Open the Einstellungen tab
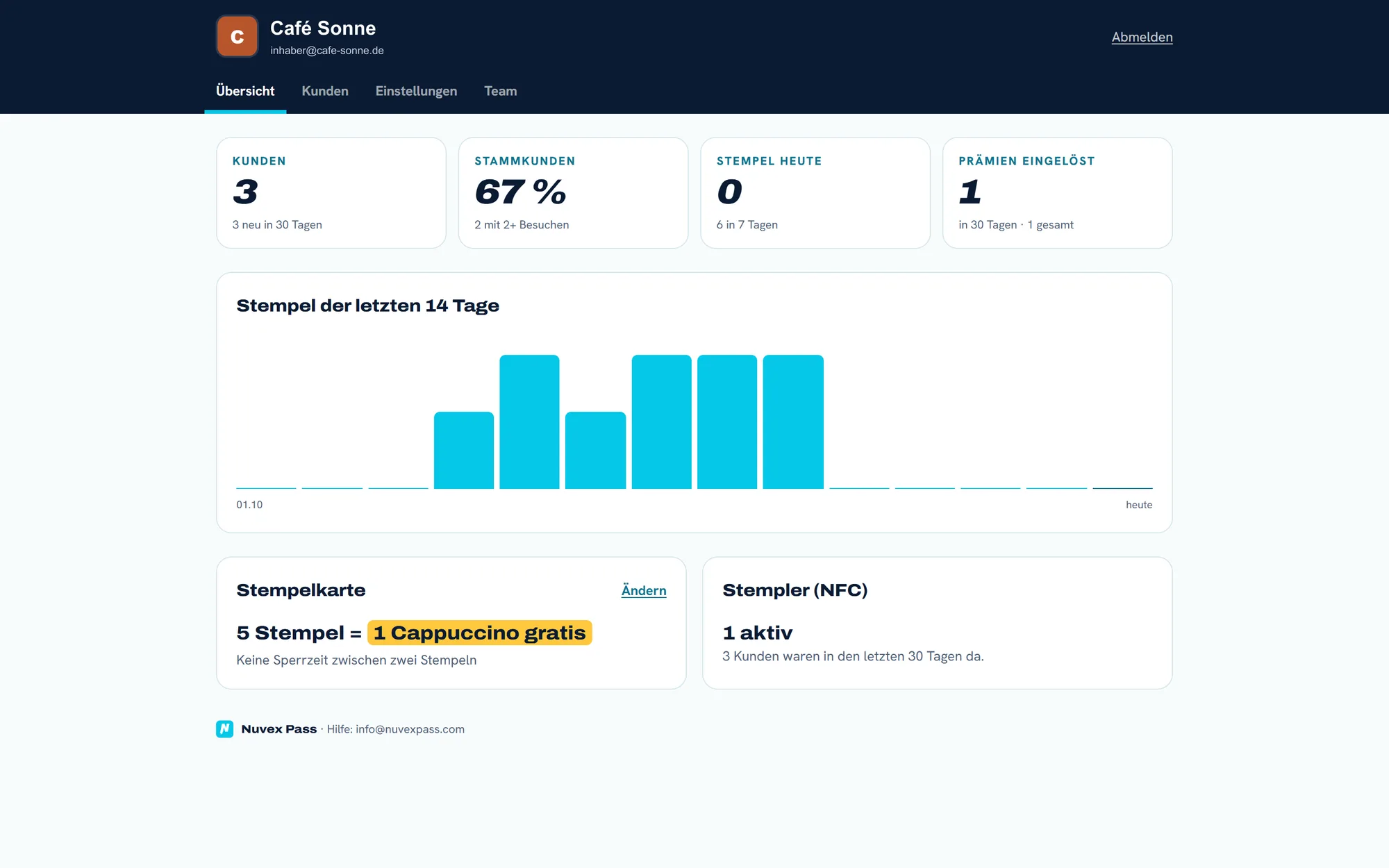This screenshot has height=868, width=1389. click(x=416, y=91)
